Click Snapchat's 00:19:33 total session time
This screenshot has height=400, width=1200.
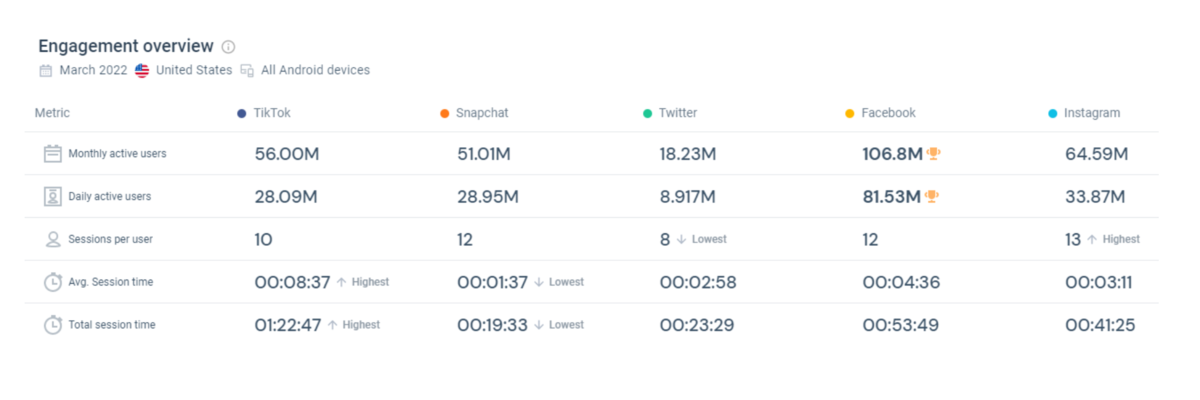(x=492, y=325)
